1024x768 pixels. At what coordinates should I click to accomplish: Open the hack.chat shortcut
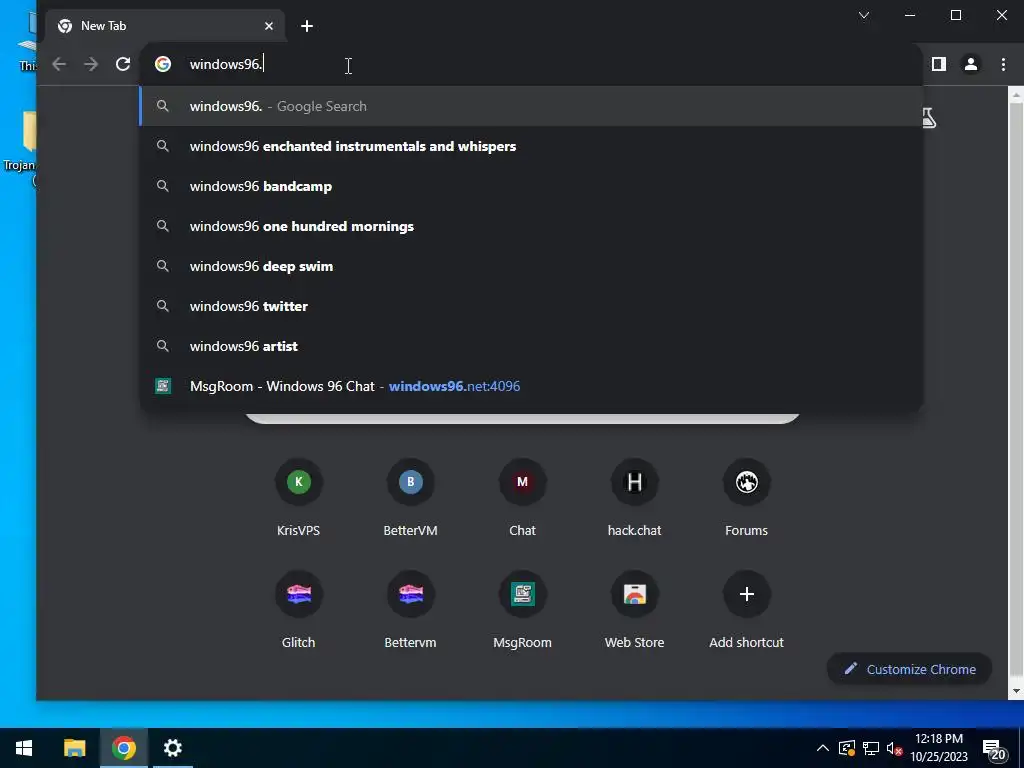(x=634, y=498)
